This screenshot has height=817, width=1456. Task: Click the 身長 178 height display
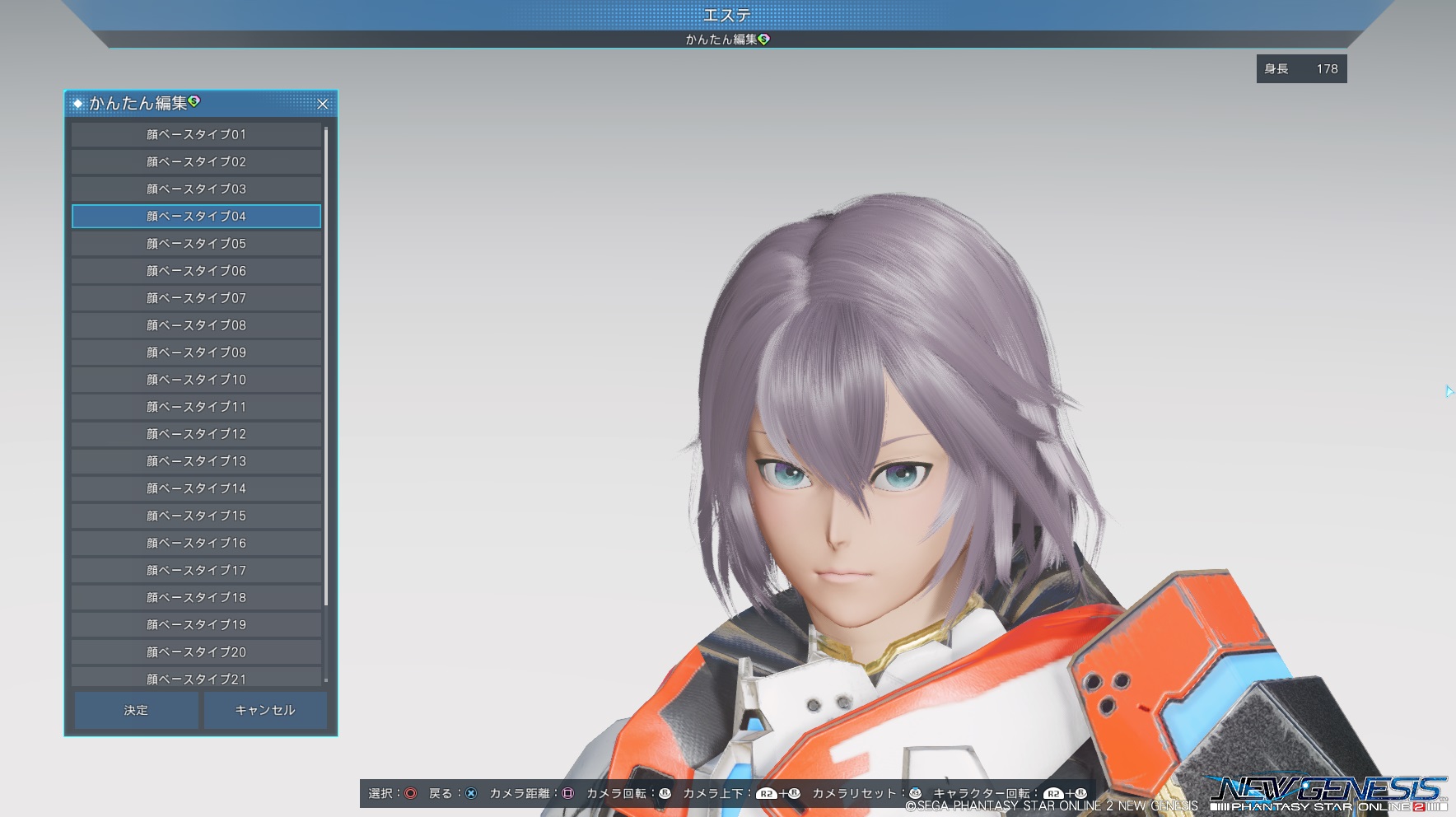pyautogui.click(x=1301, y=69)
